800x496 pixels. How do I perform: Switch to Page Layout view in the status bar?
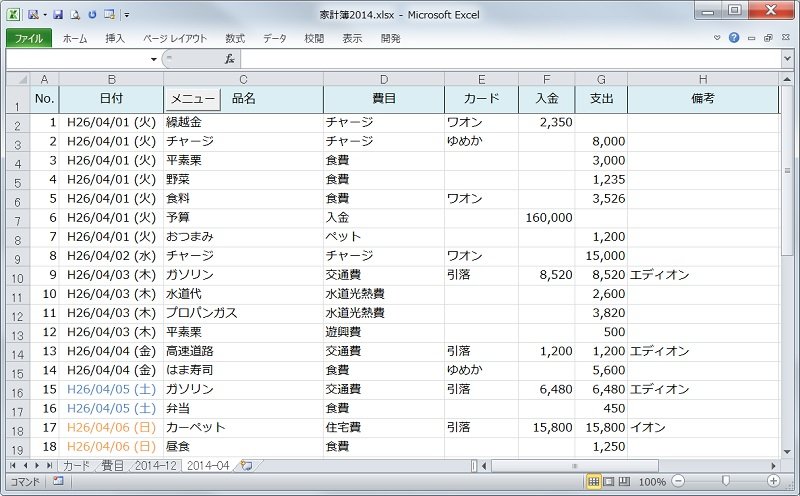coord(609,481)
